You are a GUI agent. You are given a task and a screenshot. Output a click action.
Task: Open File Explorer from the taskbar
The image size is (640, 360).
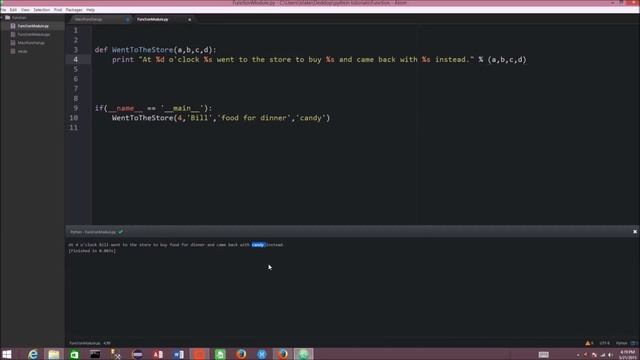(x=54, y=354)
